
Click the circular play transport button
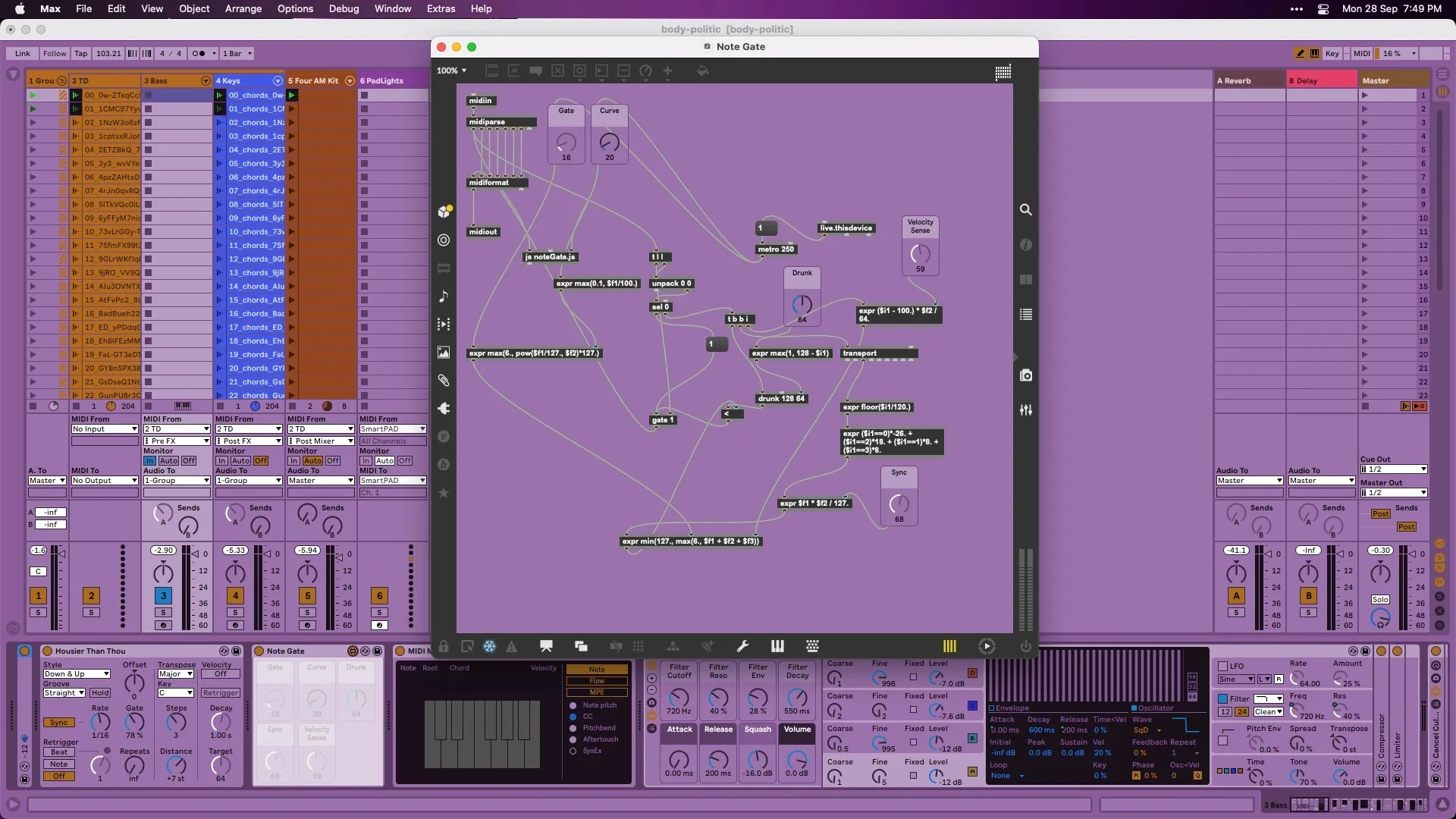click(987, 646)
